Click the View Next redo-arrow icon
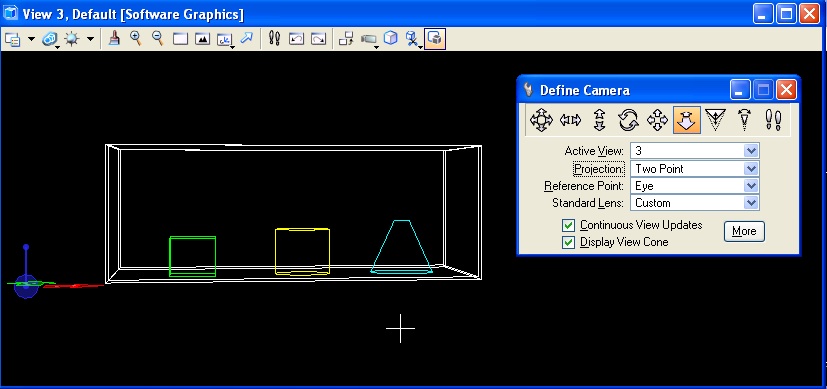The image size is (827, 389). pyautogui.click(x=318, y=39)
